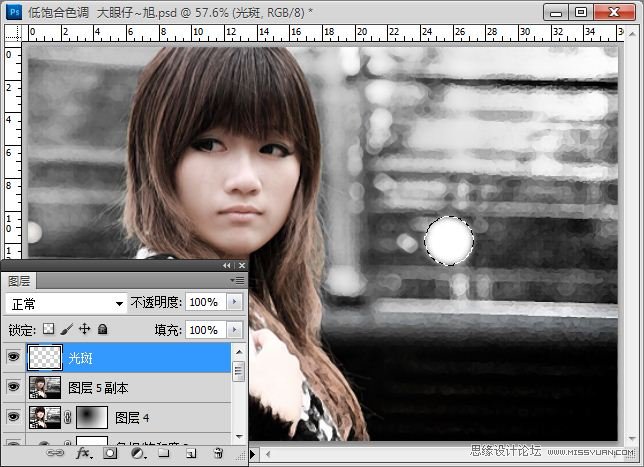Open the 不透明度 opacity slider arrow
This screenshot has height=467, width=644.
[235, 302]
